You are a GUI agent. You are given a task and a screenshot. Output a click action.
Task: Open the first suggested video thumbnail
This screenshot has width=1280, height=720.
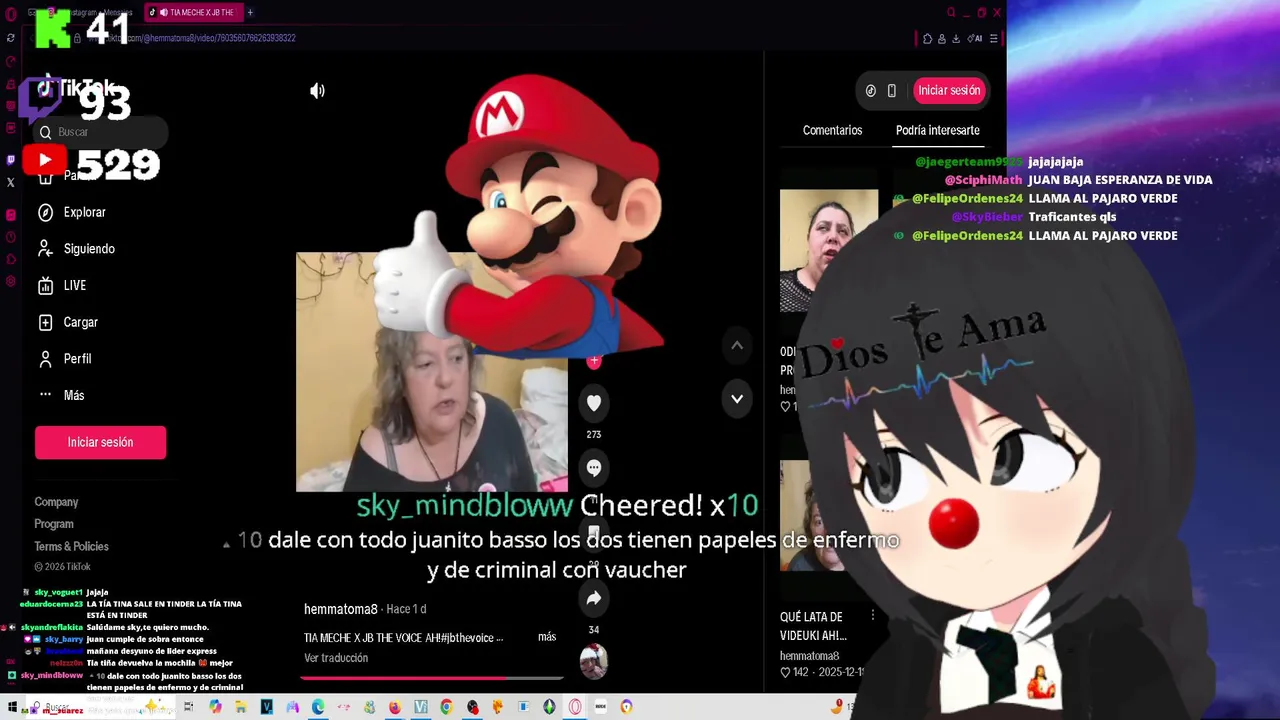point(829,250)
